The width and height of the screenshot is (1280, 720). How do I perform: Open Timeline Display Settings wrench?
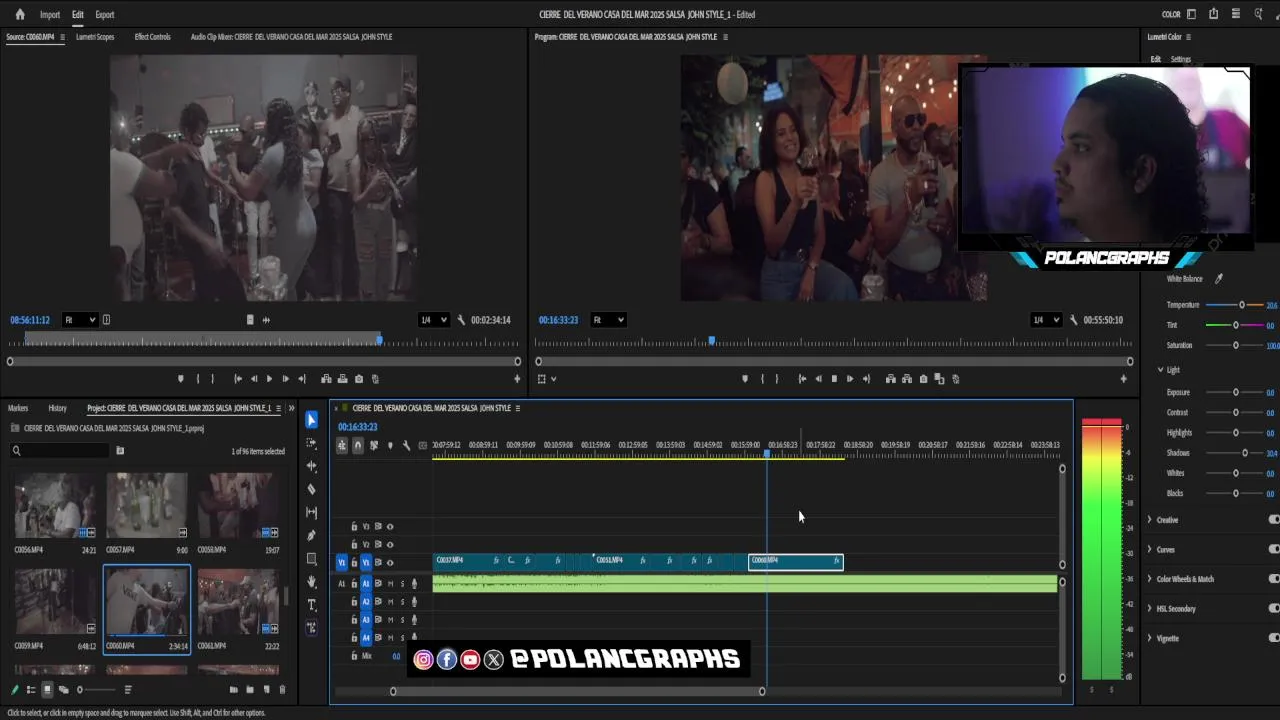click(x=406, y=445)
